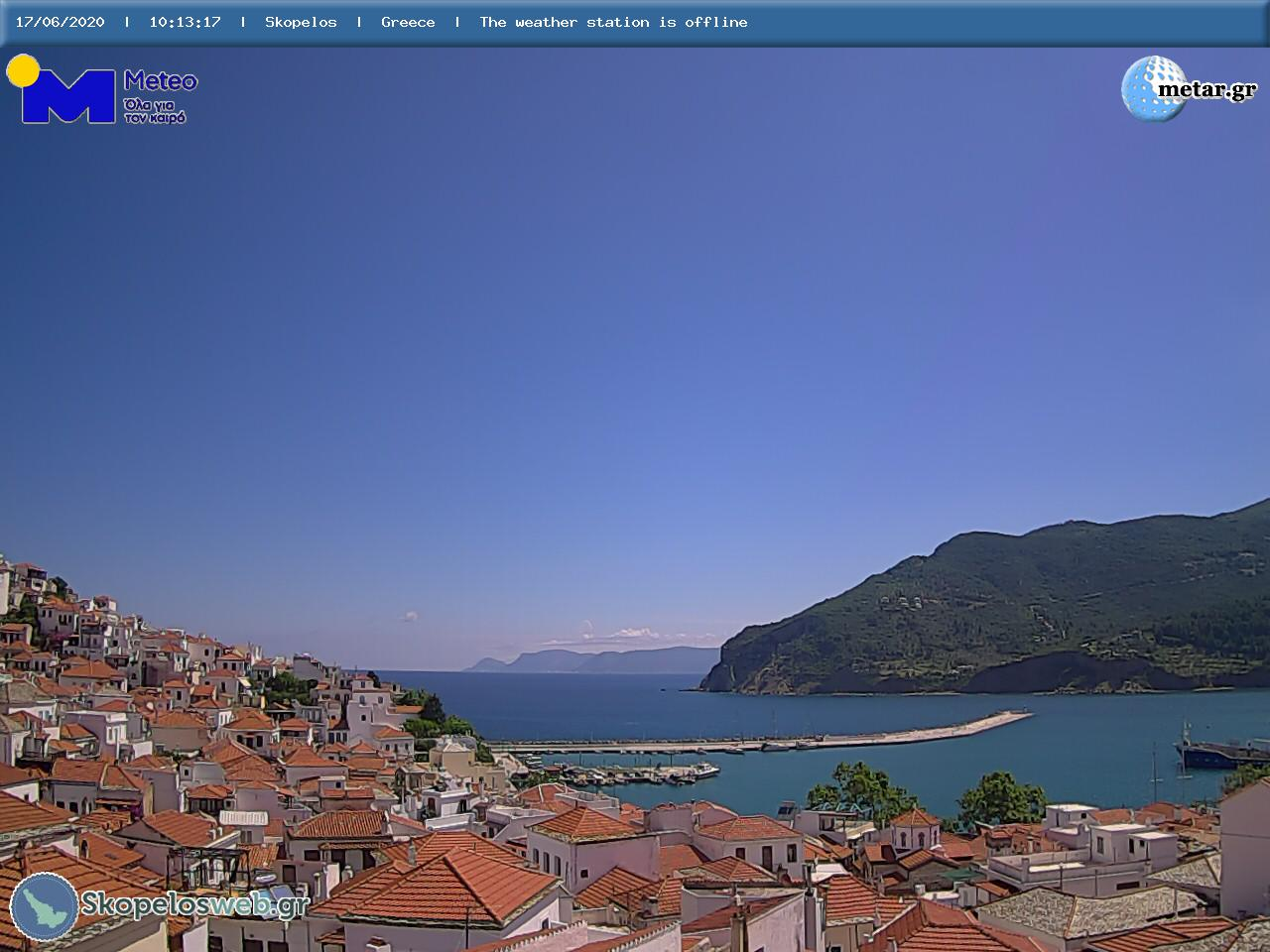
Task: Click the metar.gr text label
Action: click(1207, 90)
